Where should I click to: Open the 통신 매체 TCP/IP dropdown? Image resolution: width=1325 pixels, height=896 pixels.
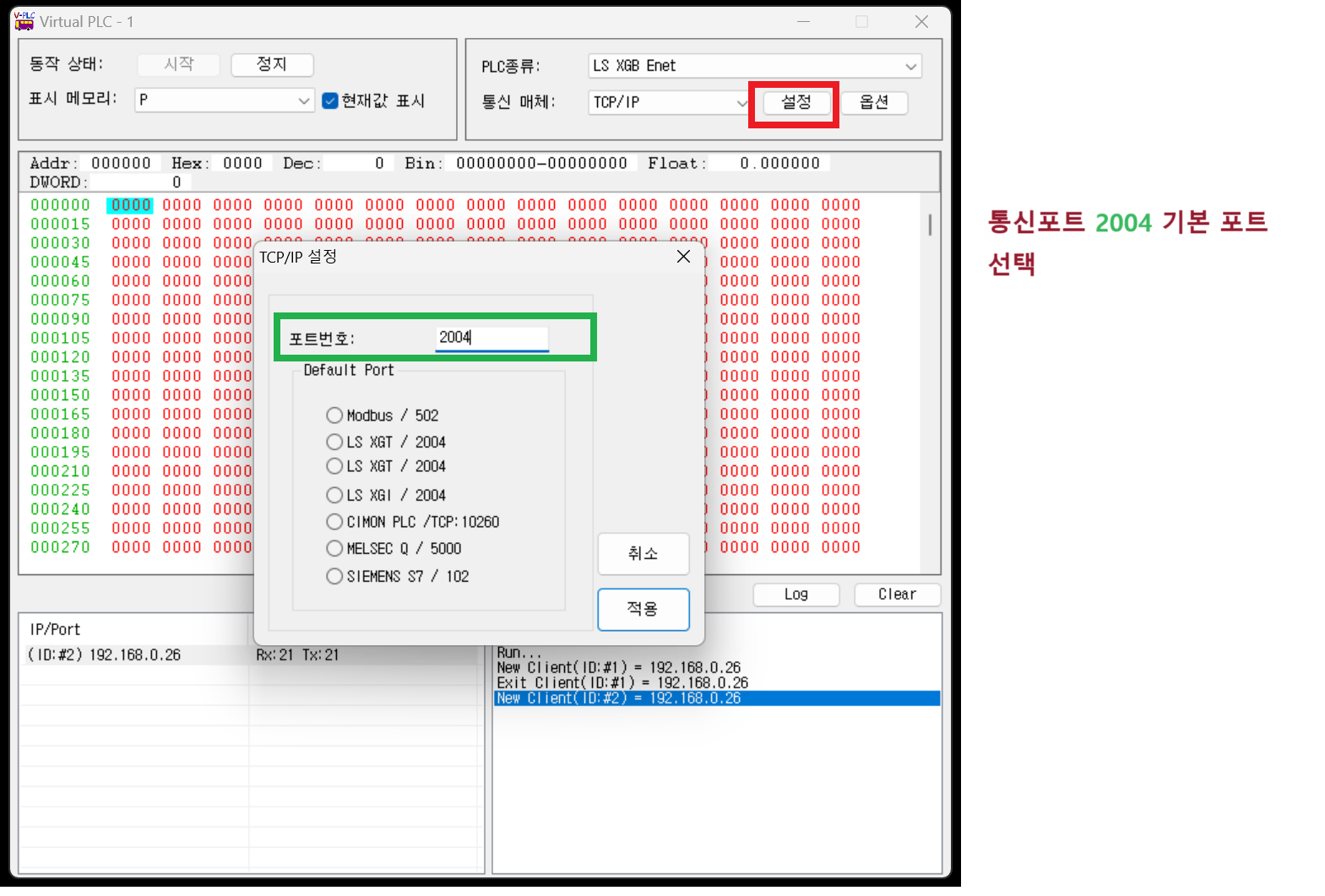670,103
